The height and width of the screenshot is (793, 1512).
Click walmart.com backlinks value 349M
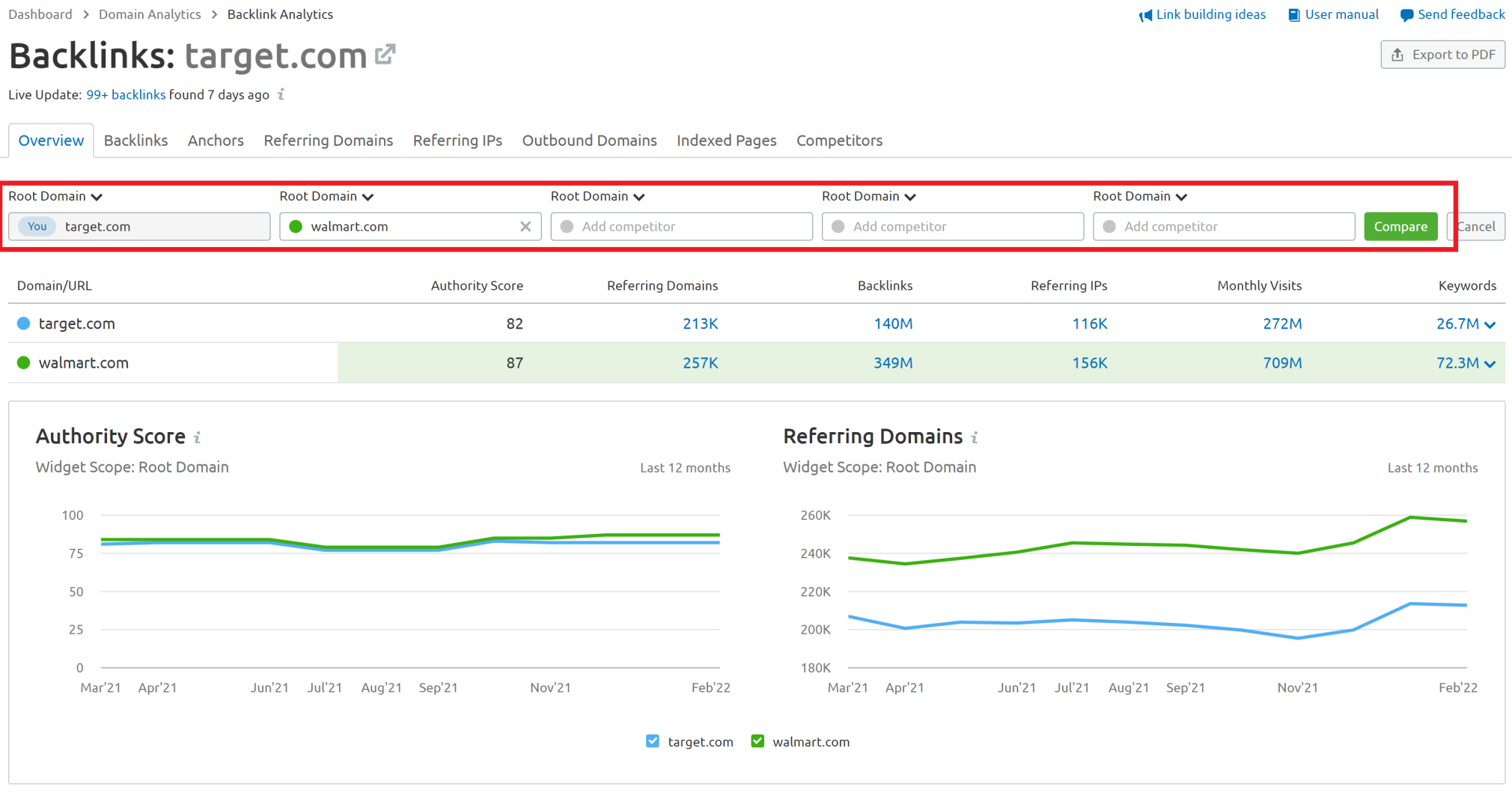[893, 362]
